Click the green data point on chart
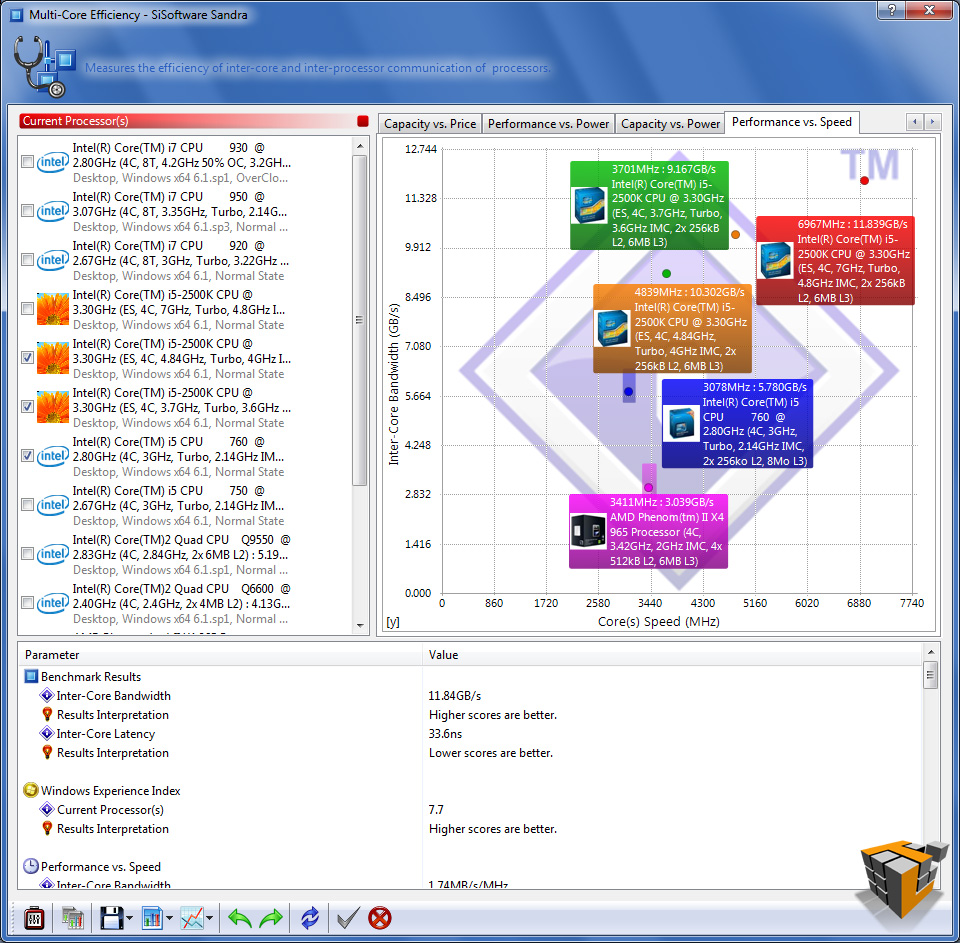The image size is (960, 943). pyautogui.click(x=667, y=274)
